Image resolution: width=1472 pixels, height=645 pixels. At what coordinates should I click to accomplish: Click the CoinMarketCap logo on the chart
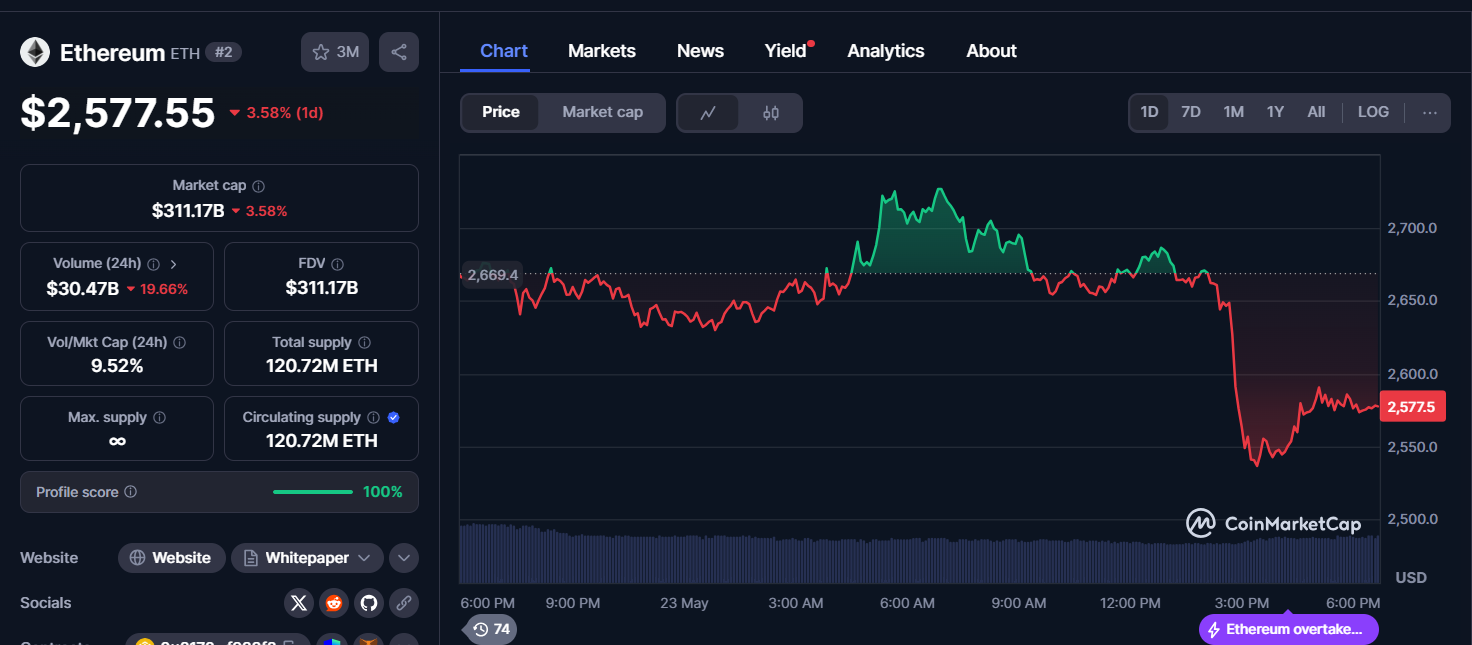pyautogui.click(x=1273, y=523)
